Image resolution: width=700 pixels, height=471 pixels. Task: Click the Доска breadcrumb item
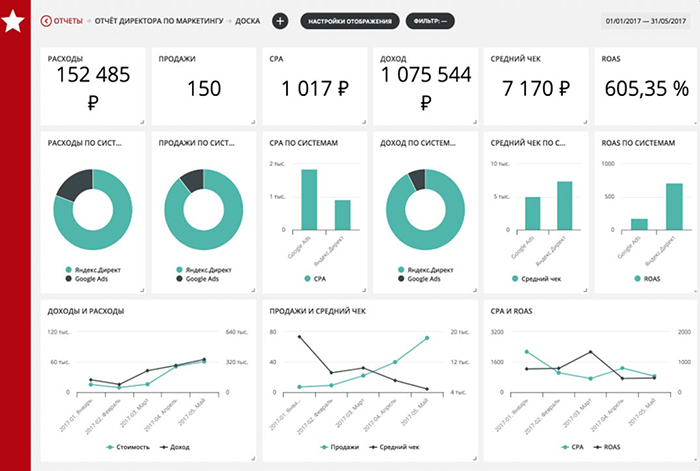tap(248, 20)
